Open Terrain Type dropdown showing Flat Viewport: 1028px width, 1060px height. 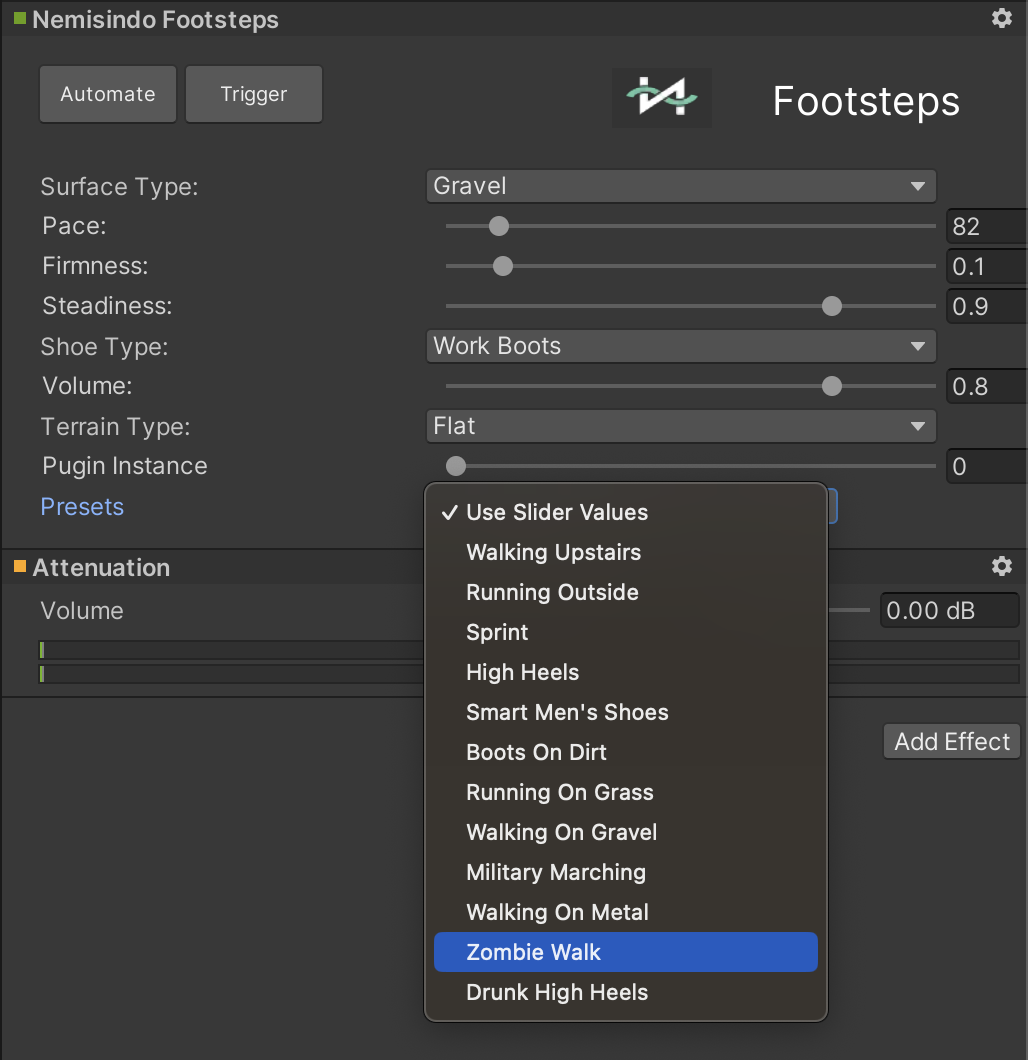(x=681, y=426)
